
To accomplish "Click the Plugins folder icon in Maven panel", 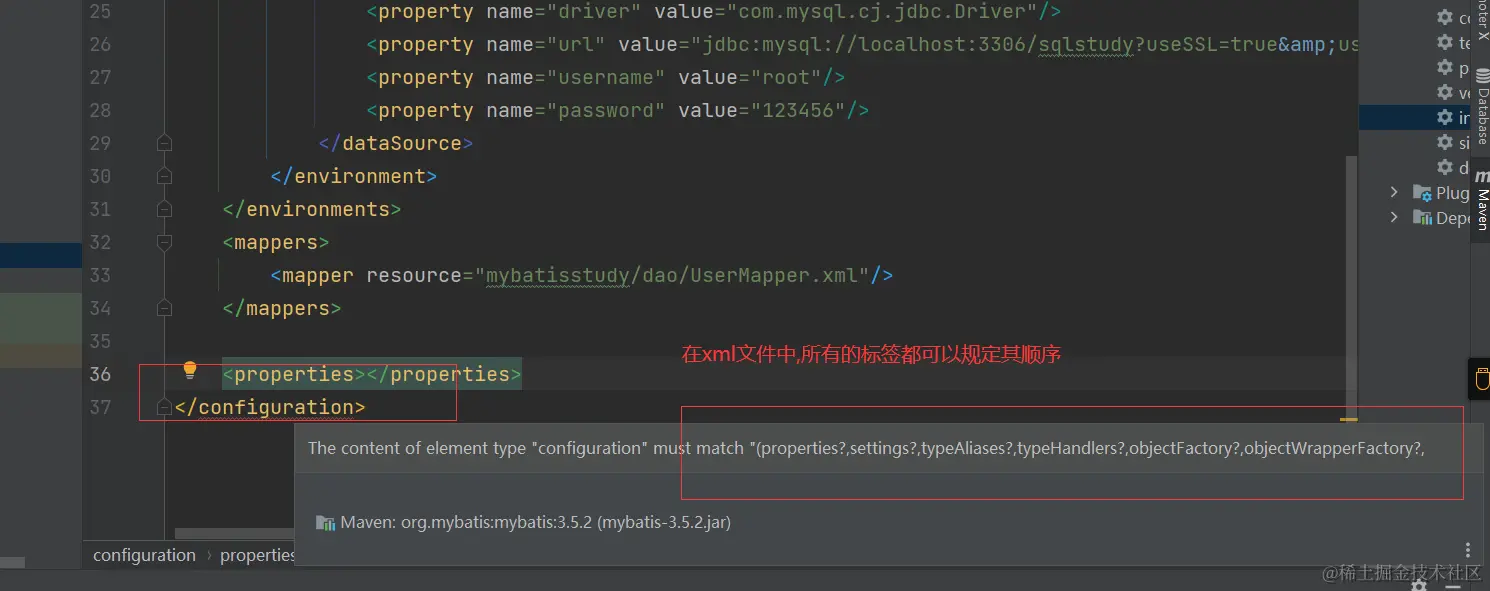I will pos(1422,192).
